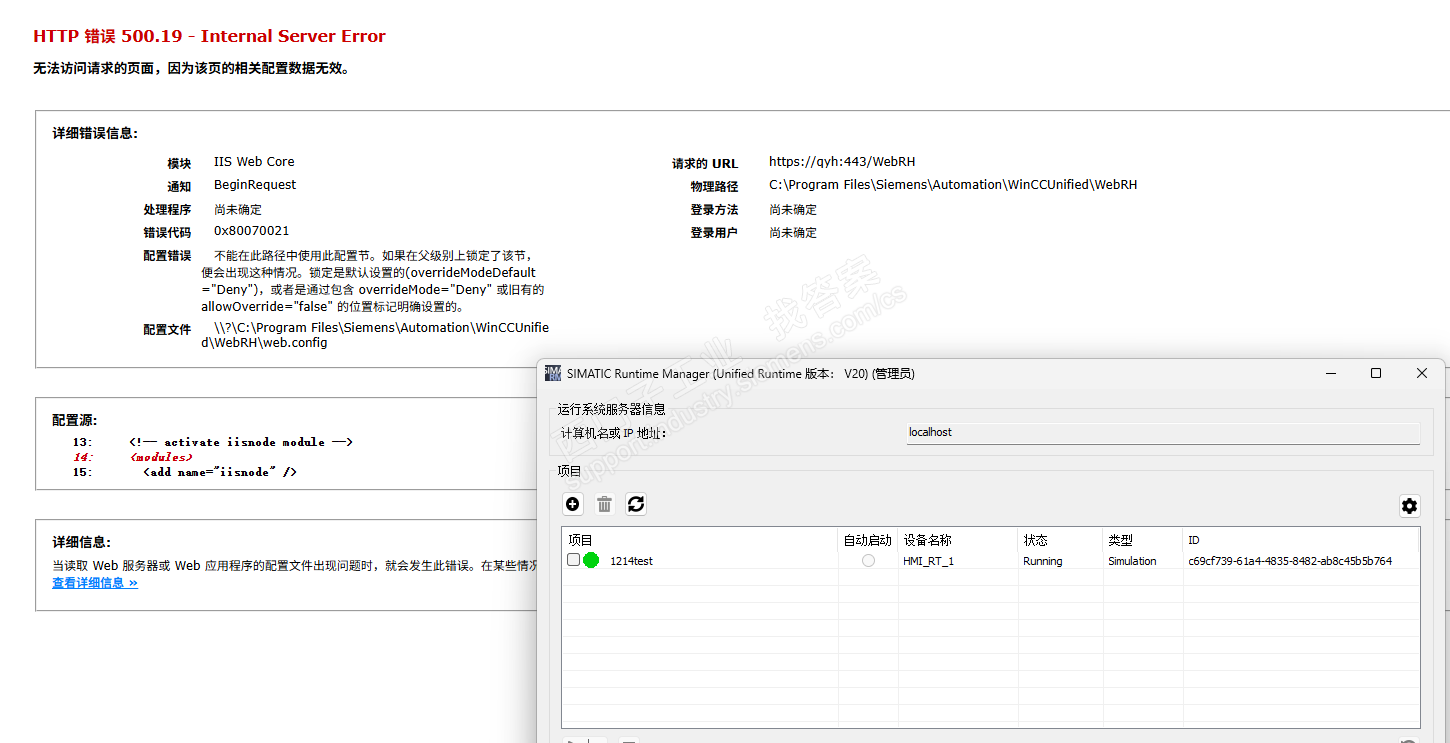The image size is (1450, 743).
Task: Open the 查看详细信息 link
Action: [x=95, y=583]
